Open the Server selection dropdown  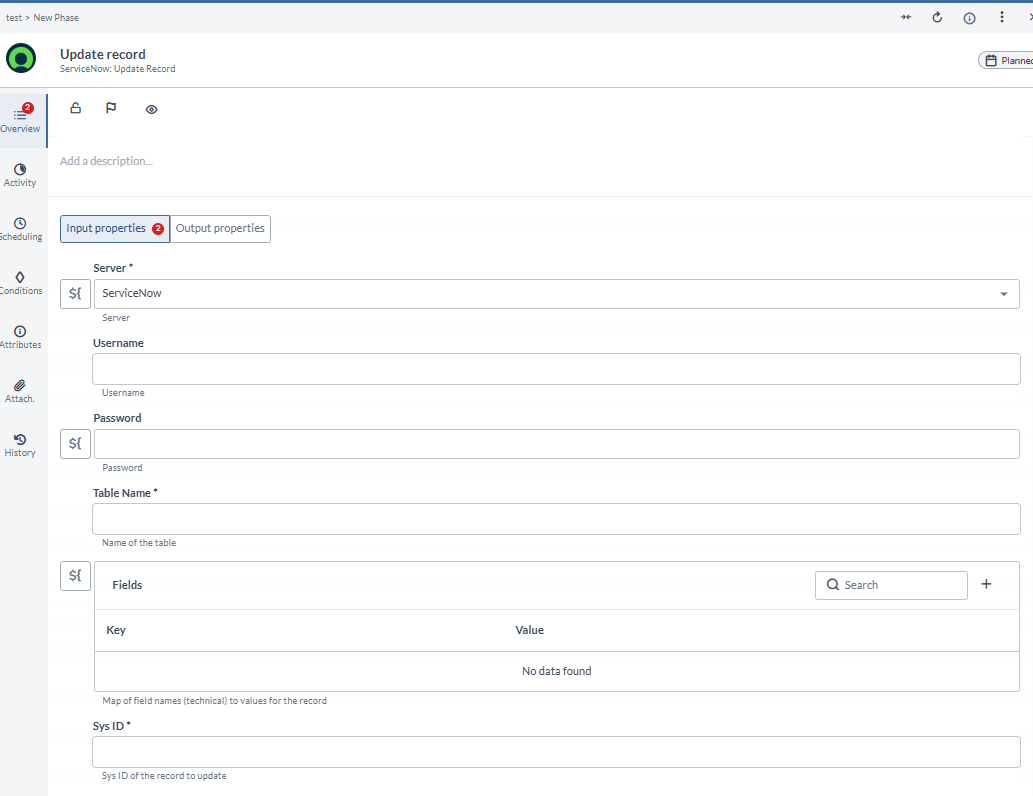1003,293
